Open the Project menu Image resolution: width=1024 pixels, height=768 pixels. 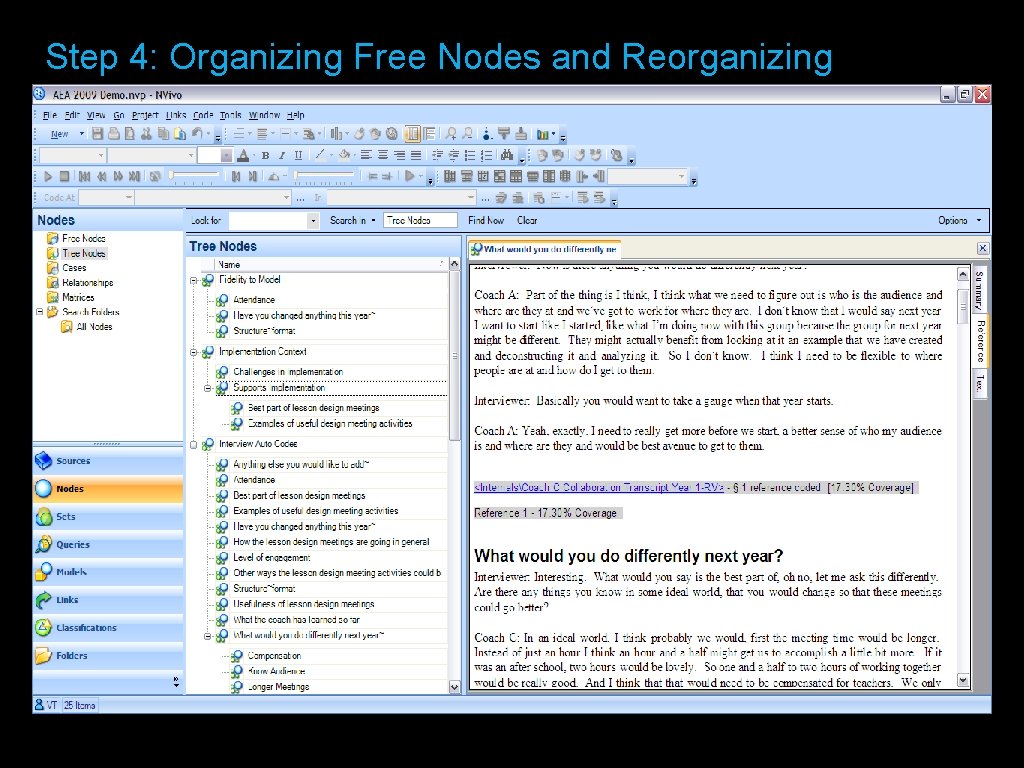coord(145,115)
